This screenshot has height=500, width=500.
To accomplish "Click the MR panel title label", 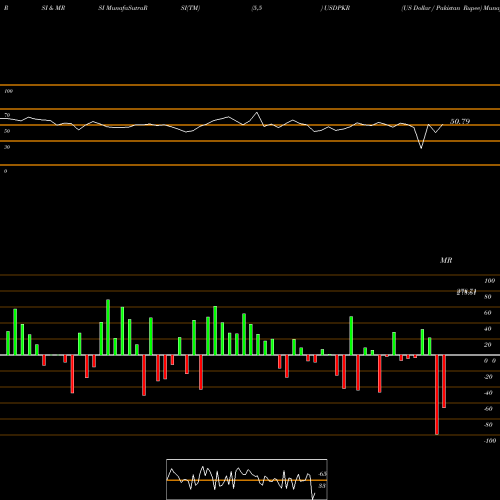I will pos(446,260).
